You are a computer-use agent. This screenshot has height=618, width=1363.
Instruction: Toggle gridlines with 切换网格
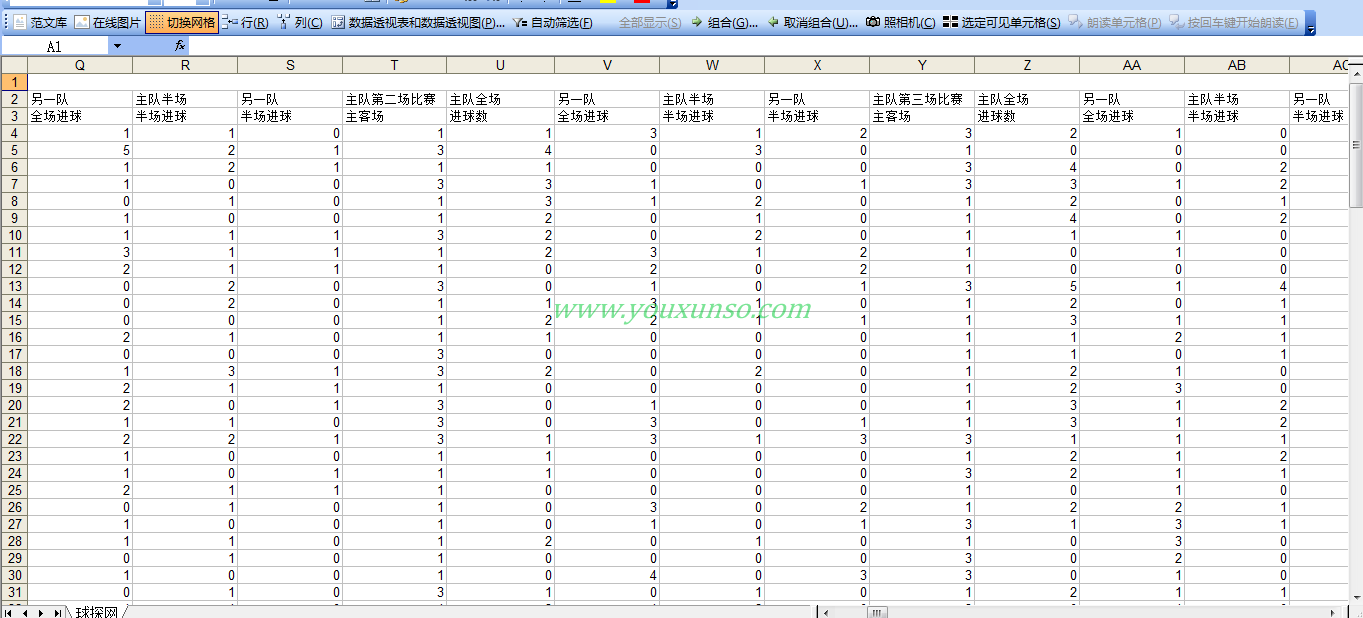coord(181,22)
